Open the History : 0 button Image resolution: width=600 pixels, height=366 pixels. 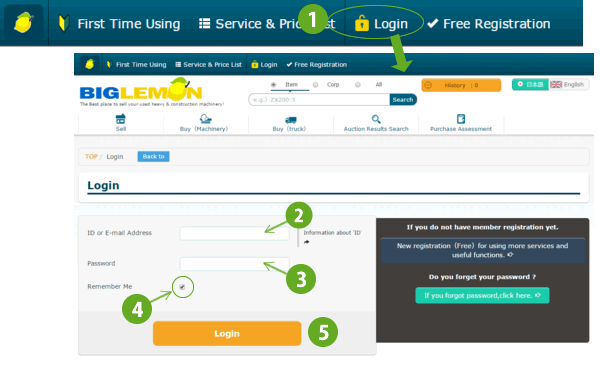pos(461,85)
